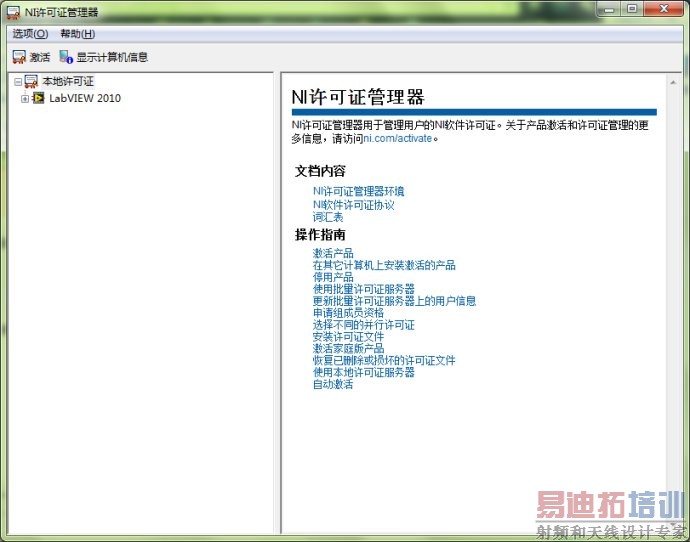Click the LabVIEW 2010 product icon
The image size is (690, 542).
tap(39, 98)
